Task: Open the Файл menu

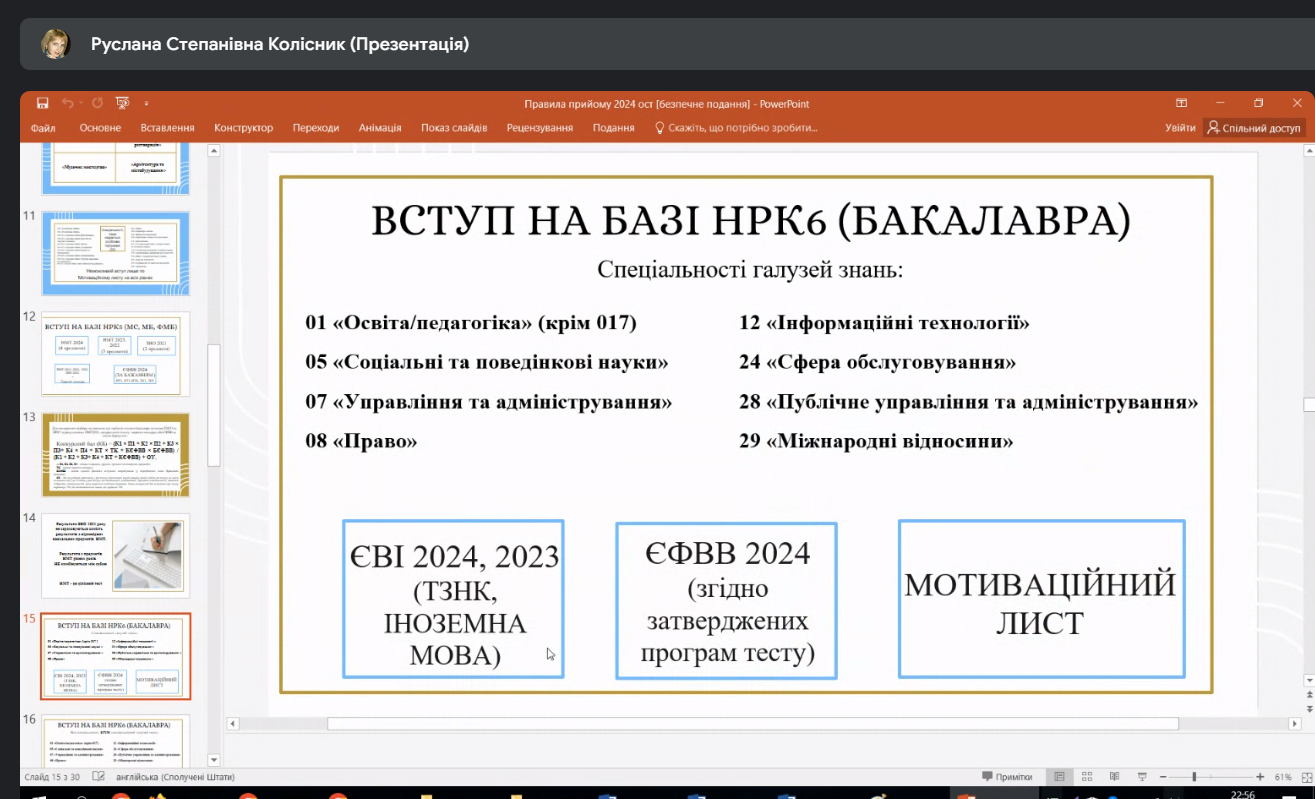Action: [43, 128]
